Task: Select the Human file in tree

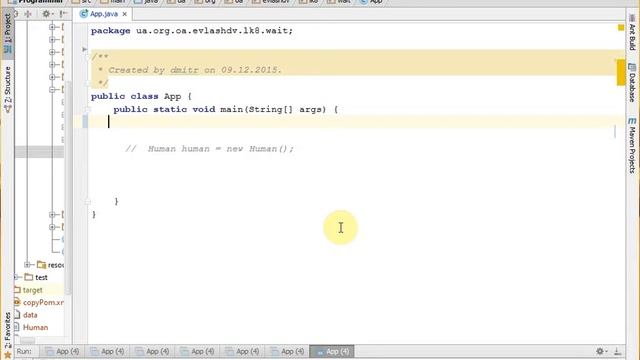Action: click(x=36, y=327)
